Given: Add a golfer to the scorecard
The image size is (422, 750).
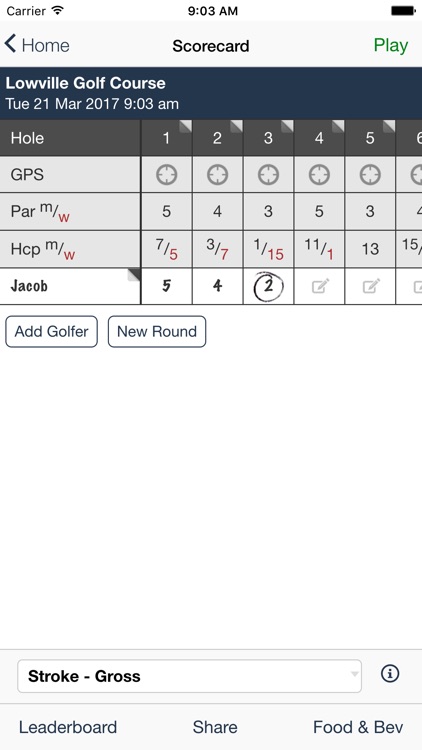Looking at the screenshot, I should coord(52,331).
